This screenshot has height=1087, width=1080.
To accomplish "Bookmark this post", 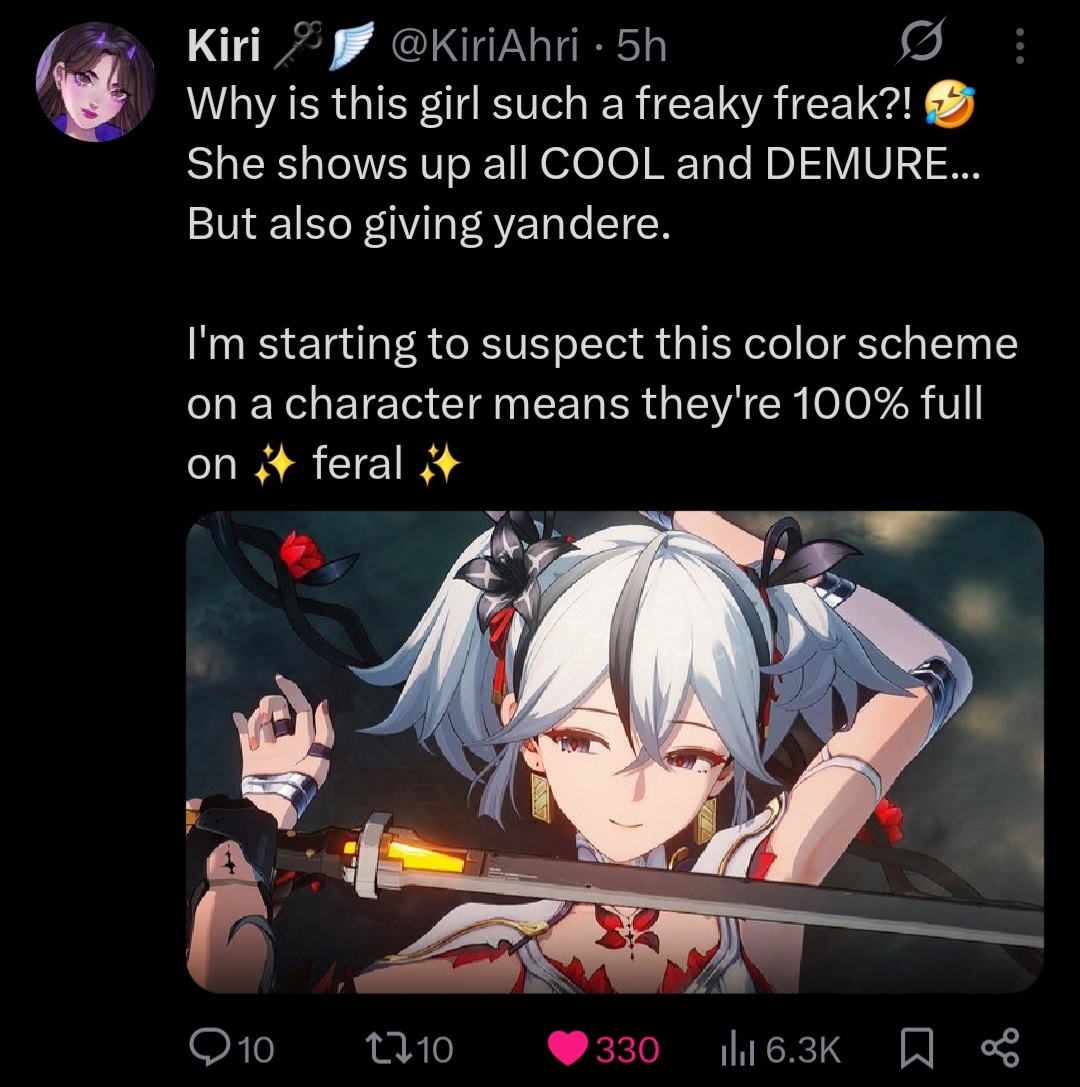I will click(x=917, y=1049).
